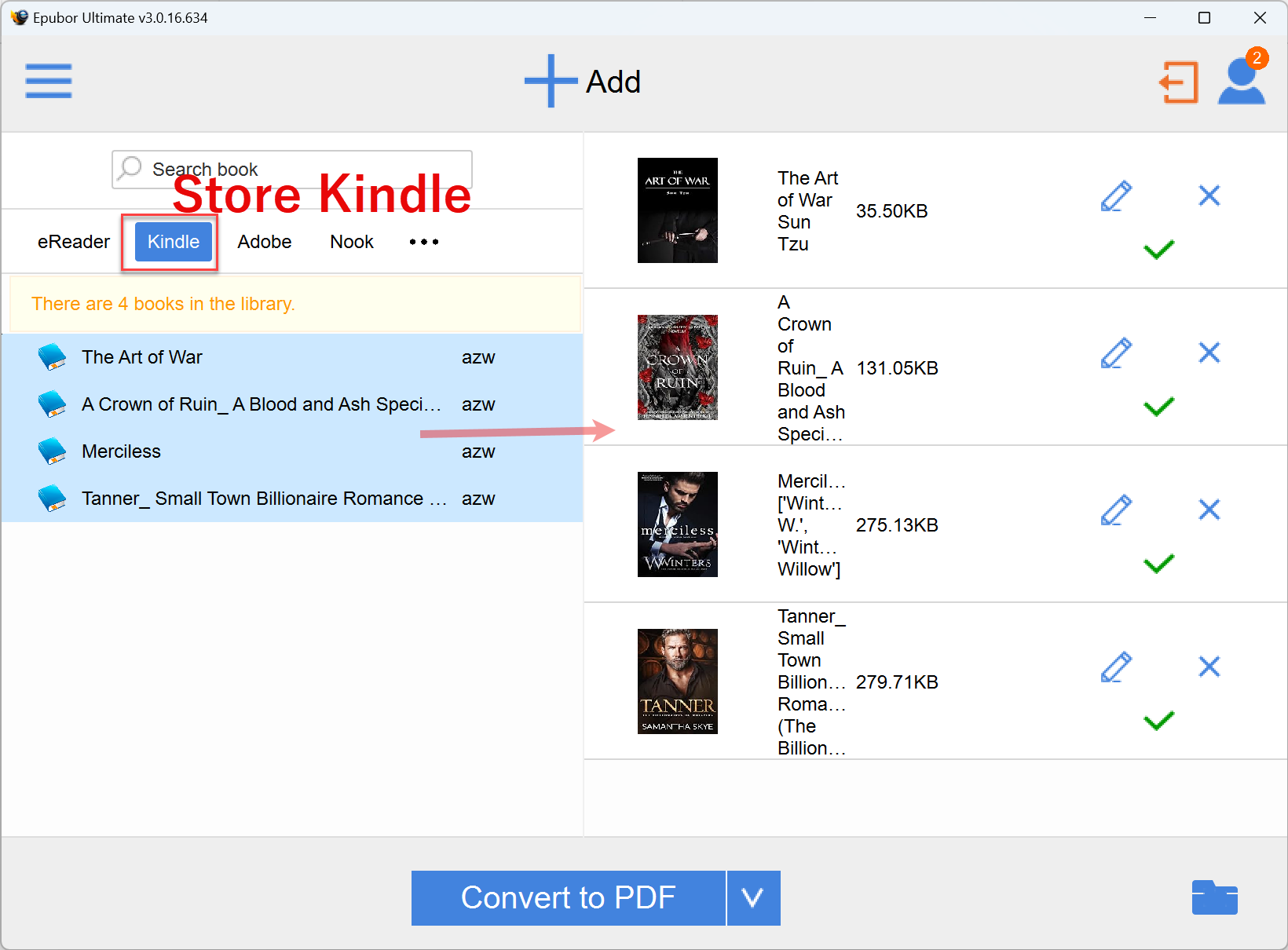Screen dimensions: 1288x950
Task: Show more device tabs via the three dots
Action: pyautogui.click(x=424, y=242)
